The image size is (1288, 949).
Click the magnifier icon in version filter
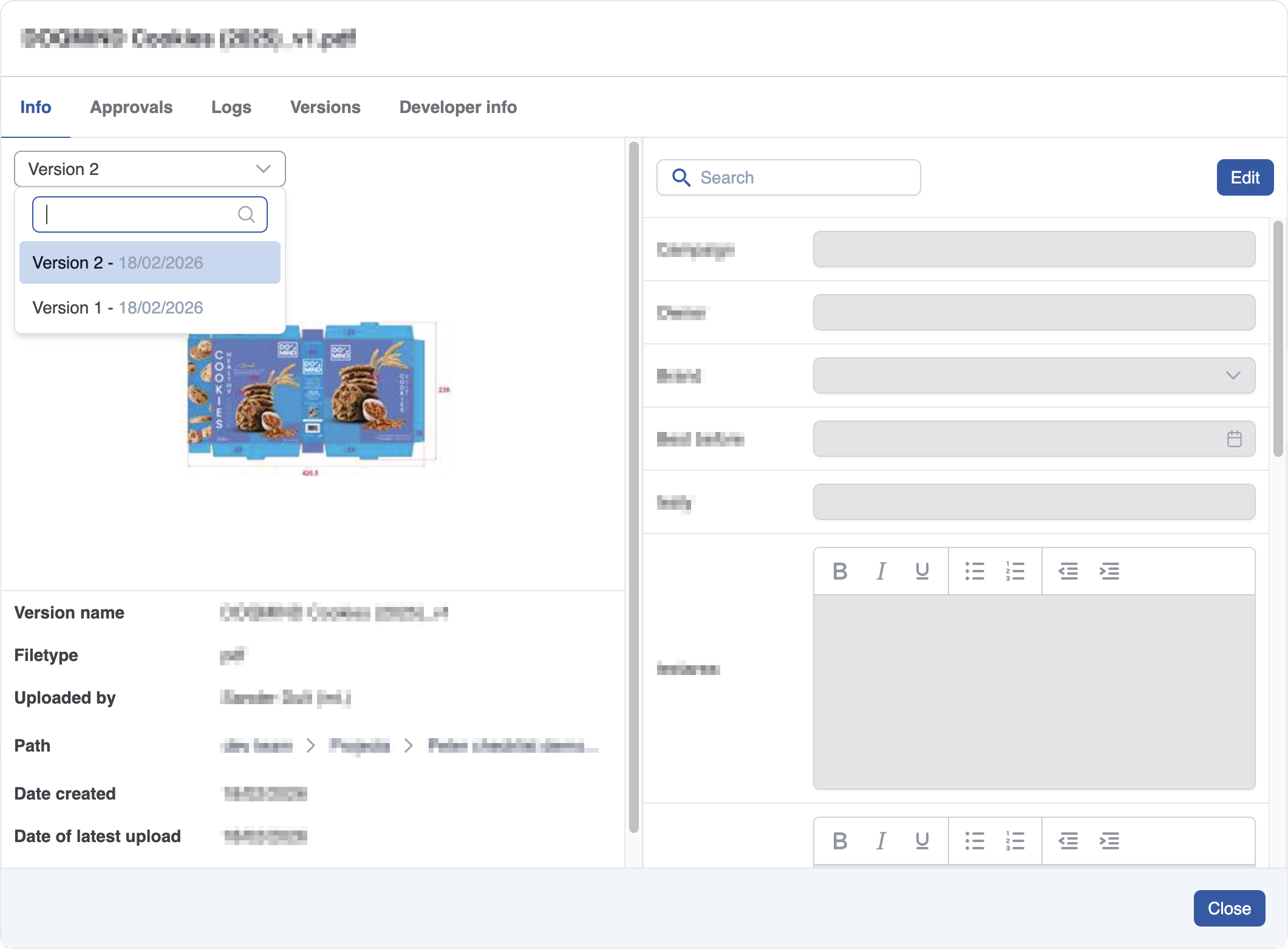[246, 214]
